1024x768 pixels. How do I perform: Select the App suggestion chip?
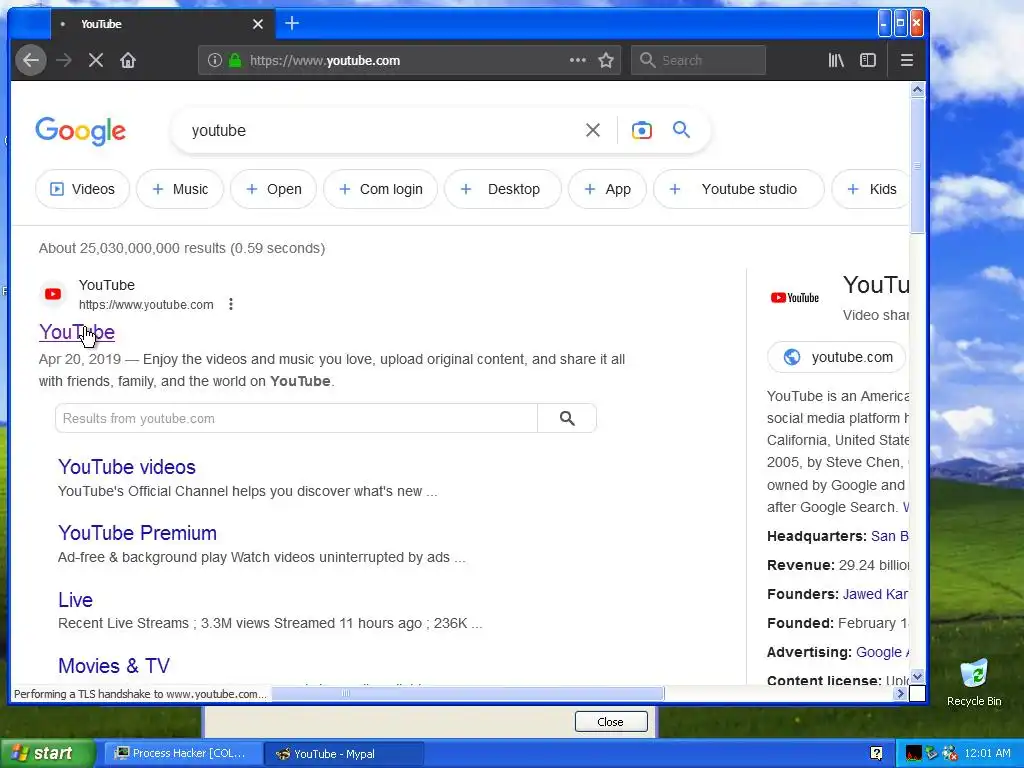coord(607,189)
